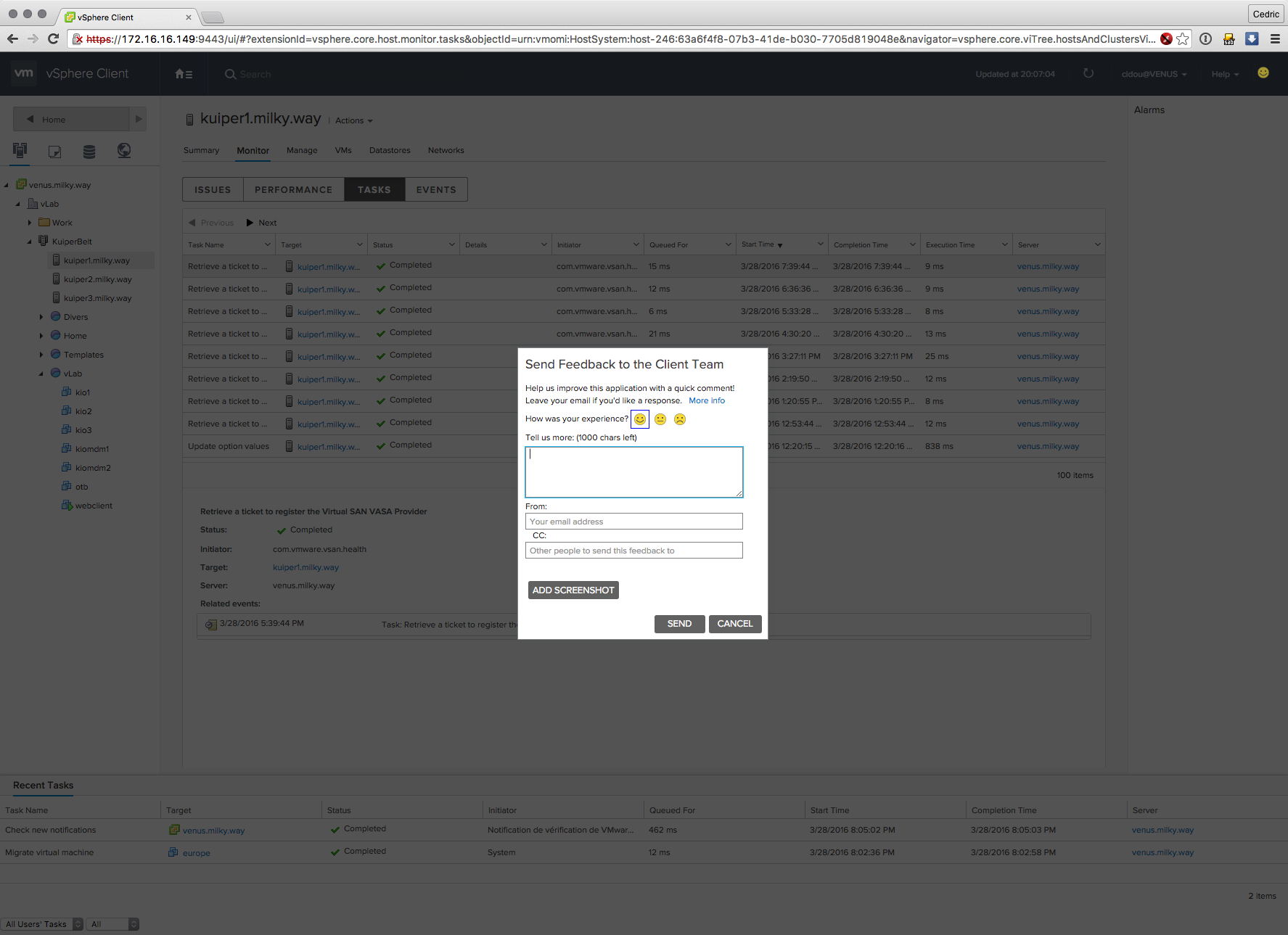Open the Summary tab
Viewport: 1288px width, 935px height.
tap(201, 150)
